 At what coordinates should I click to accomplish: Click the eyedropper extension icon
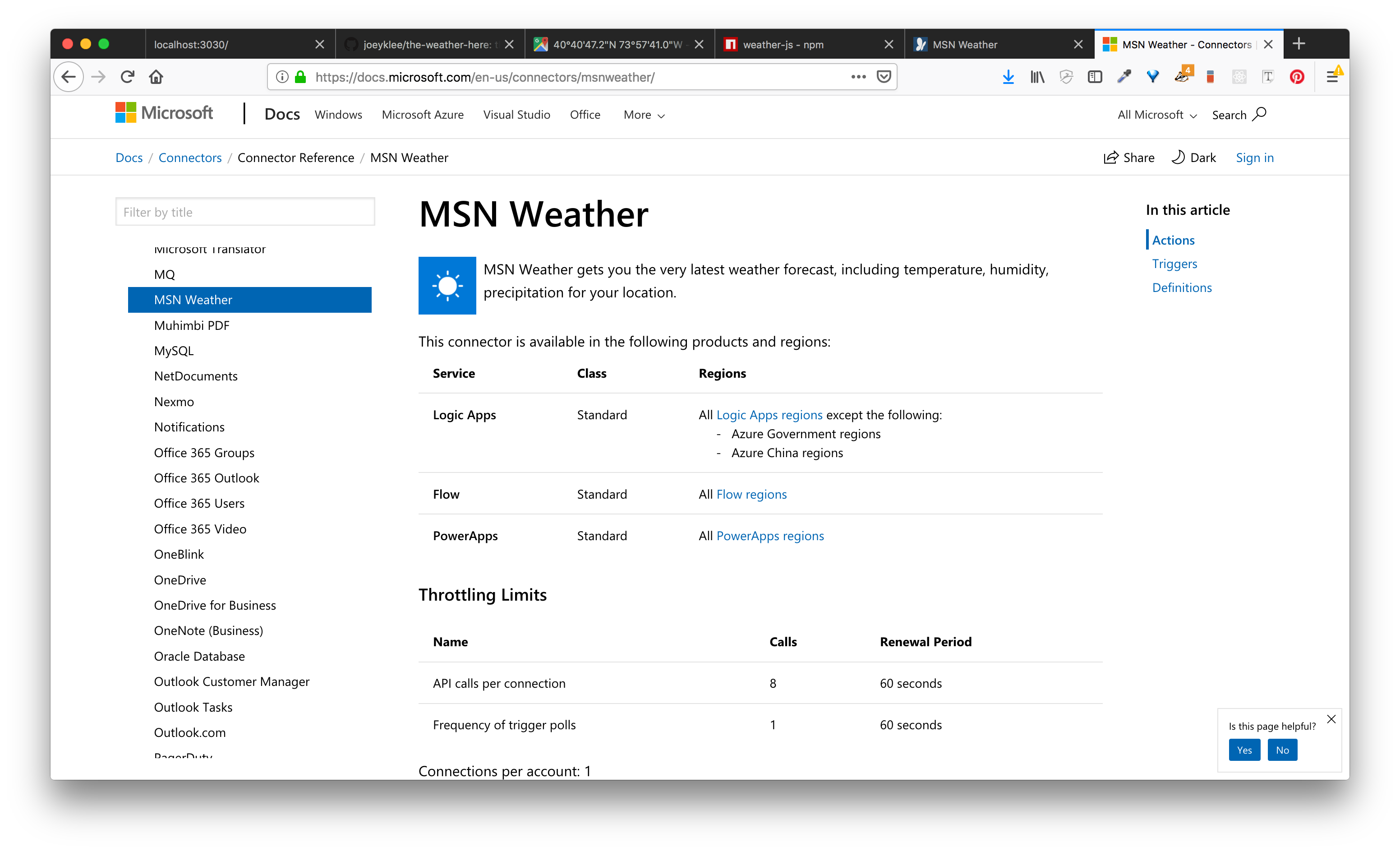[1124, 77]
